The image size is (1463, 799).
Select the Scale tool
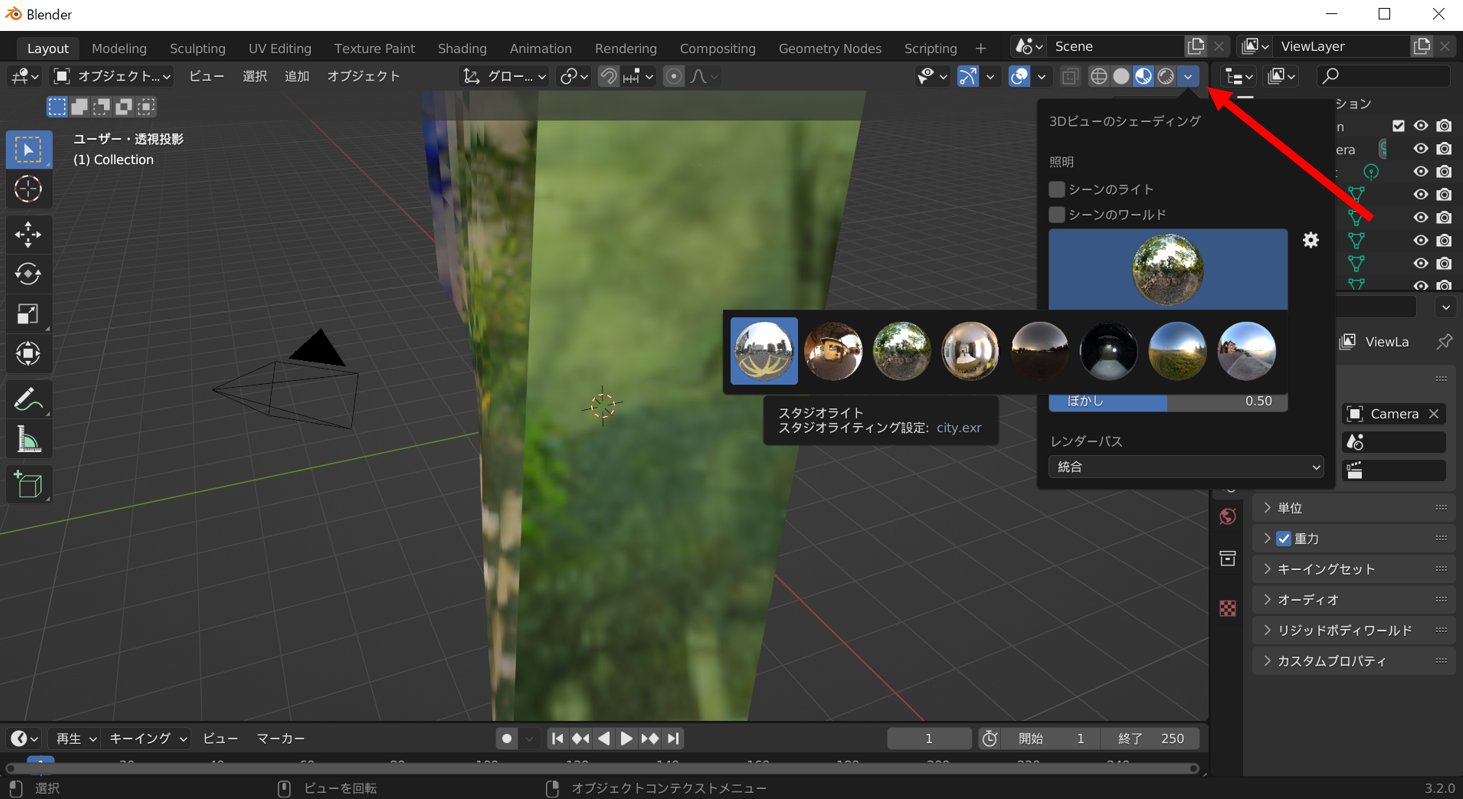coord(28,314)
